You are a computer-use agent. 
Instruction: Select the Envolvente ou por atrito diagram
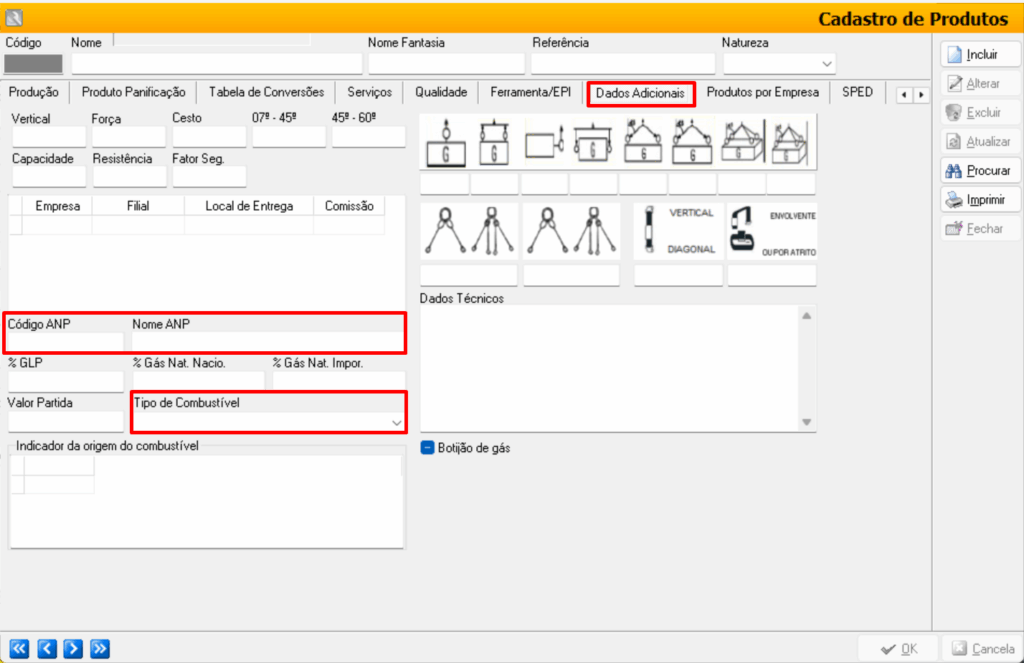[x=772, y=231]
